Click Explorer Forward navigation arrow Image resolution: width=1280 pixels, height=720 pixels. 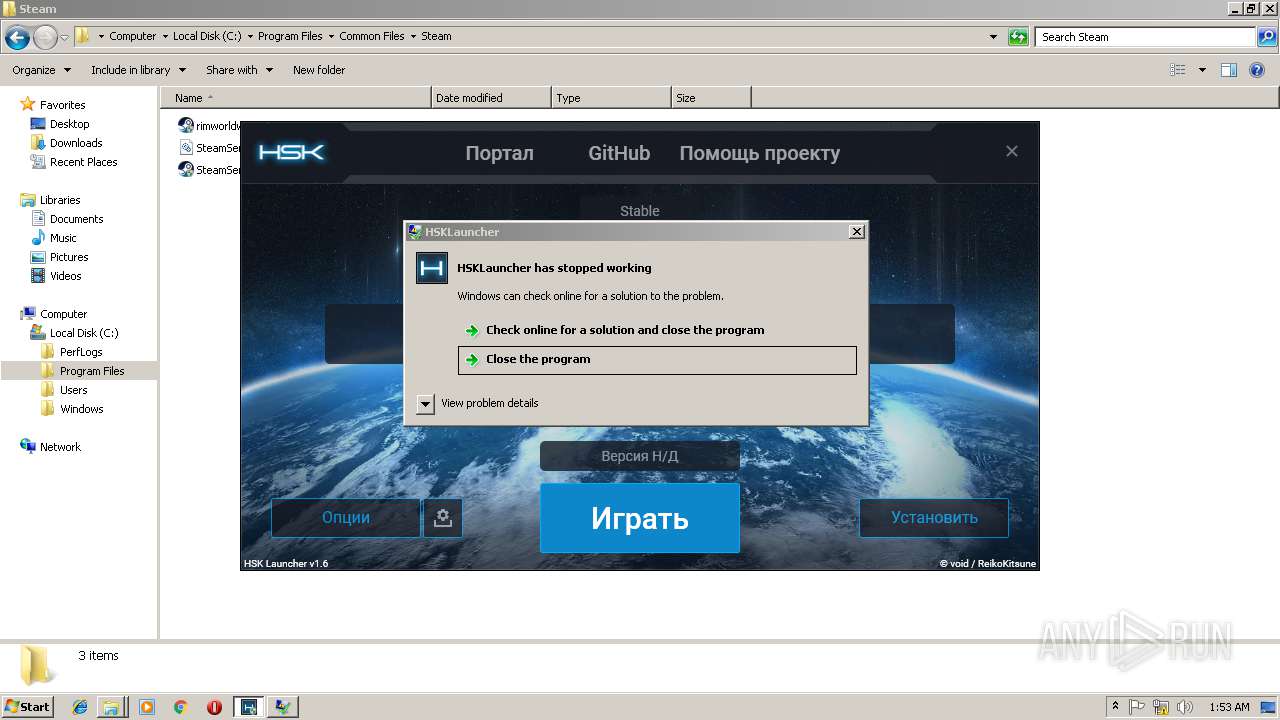click(45, 37)
